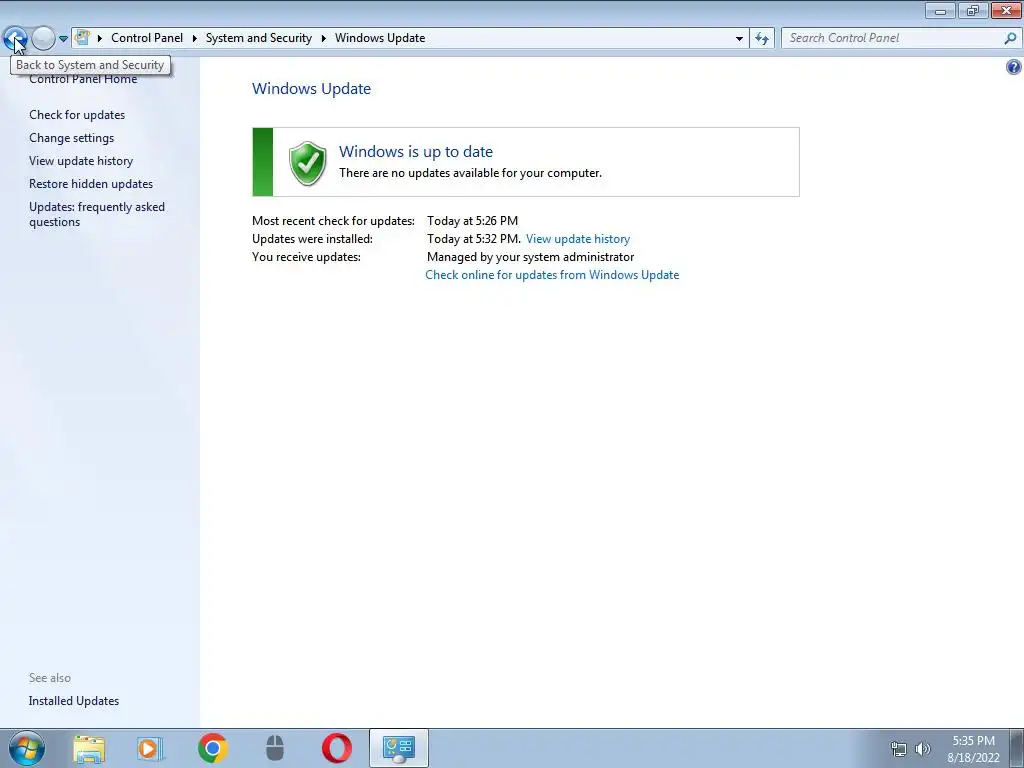The width and height of the screenshot is (1024, 768).
Task: Select the Windows Update breadcrumb
Action: tap(380, 38)
